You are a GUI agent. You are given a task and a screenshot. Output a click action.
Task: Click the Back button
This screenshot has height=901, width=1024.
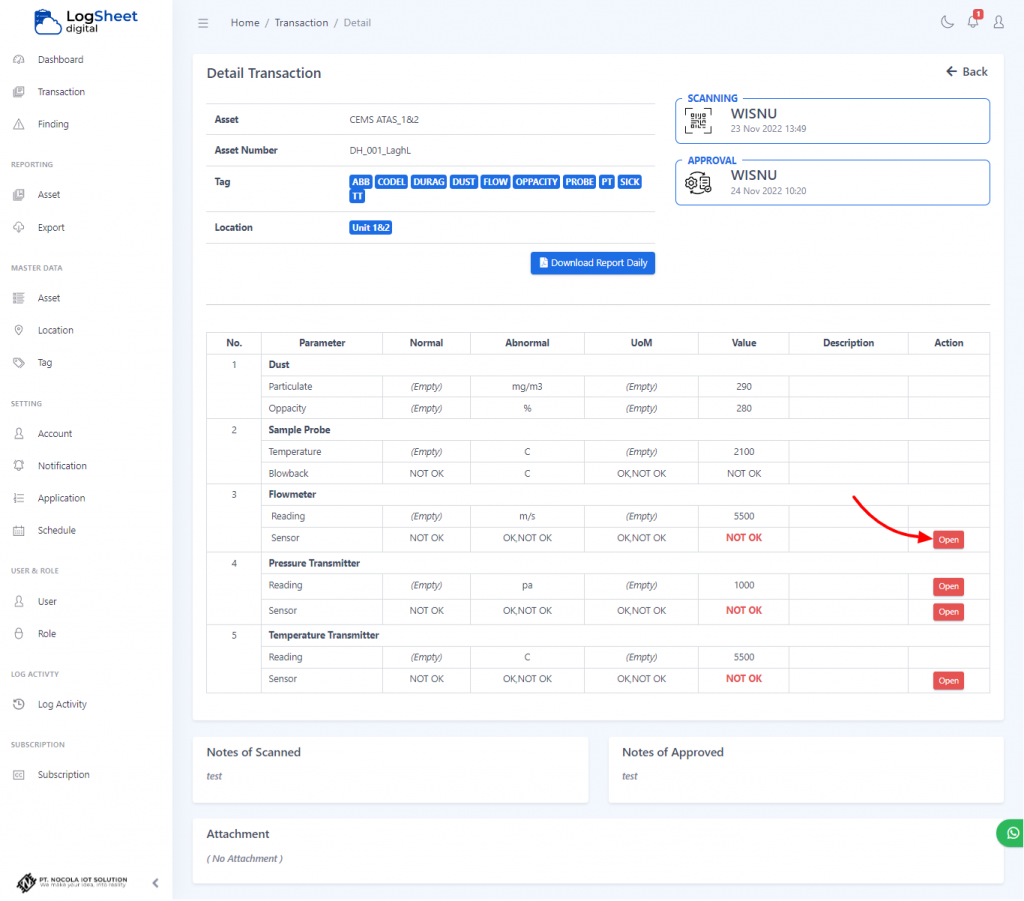[x=967, y=72]
